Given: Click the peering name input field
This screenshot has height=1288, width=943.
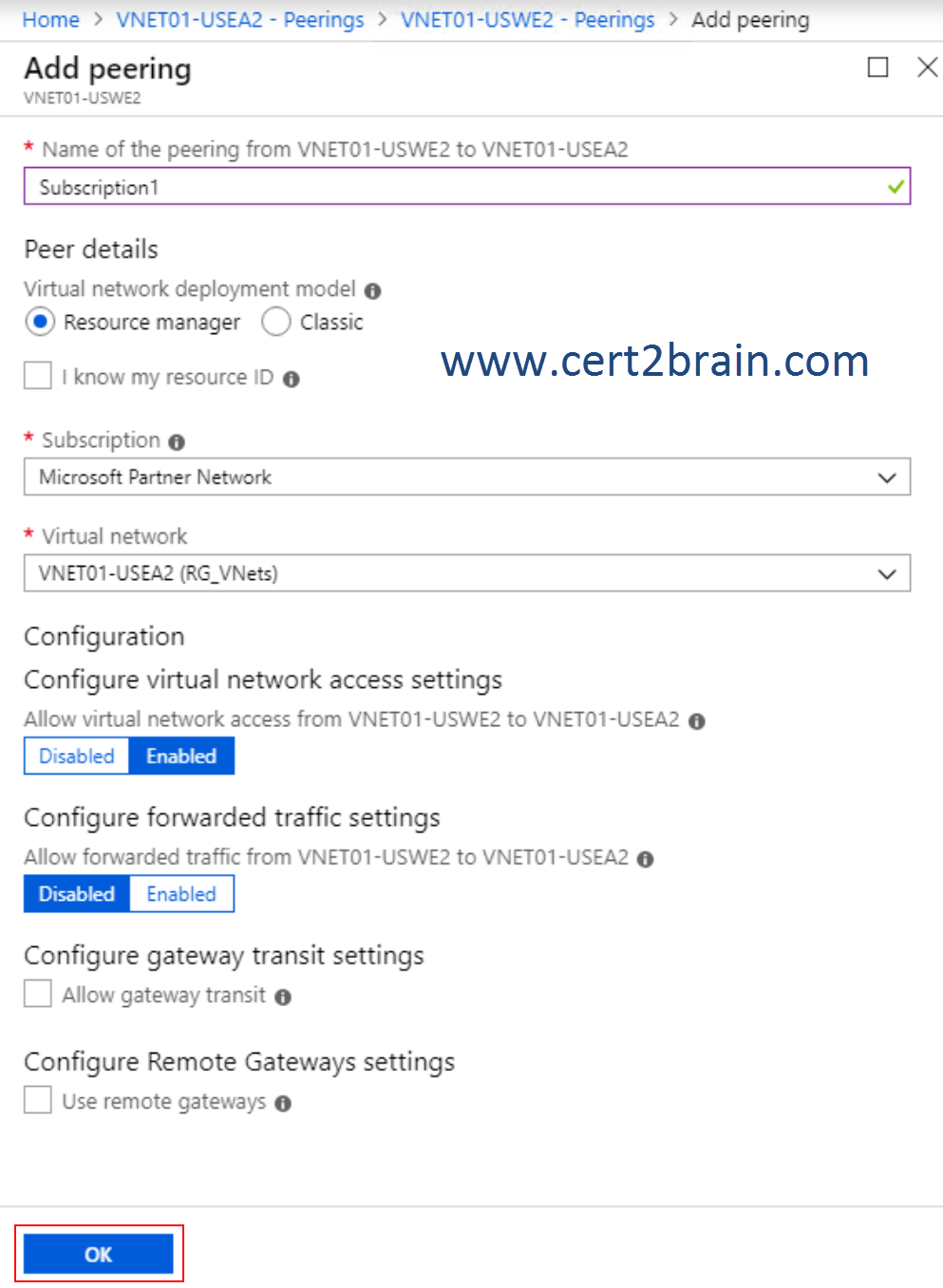Looking at the screenshot, I should click(x=467, y=187).
